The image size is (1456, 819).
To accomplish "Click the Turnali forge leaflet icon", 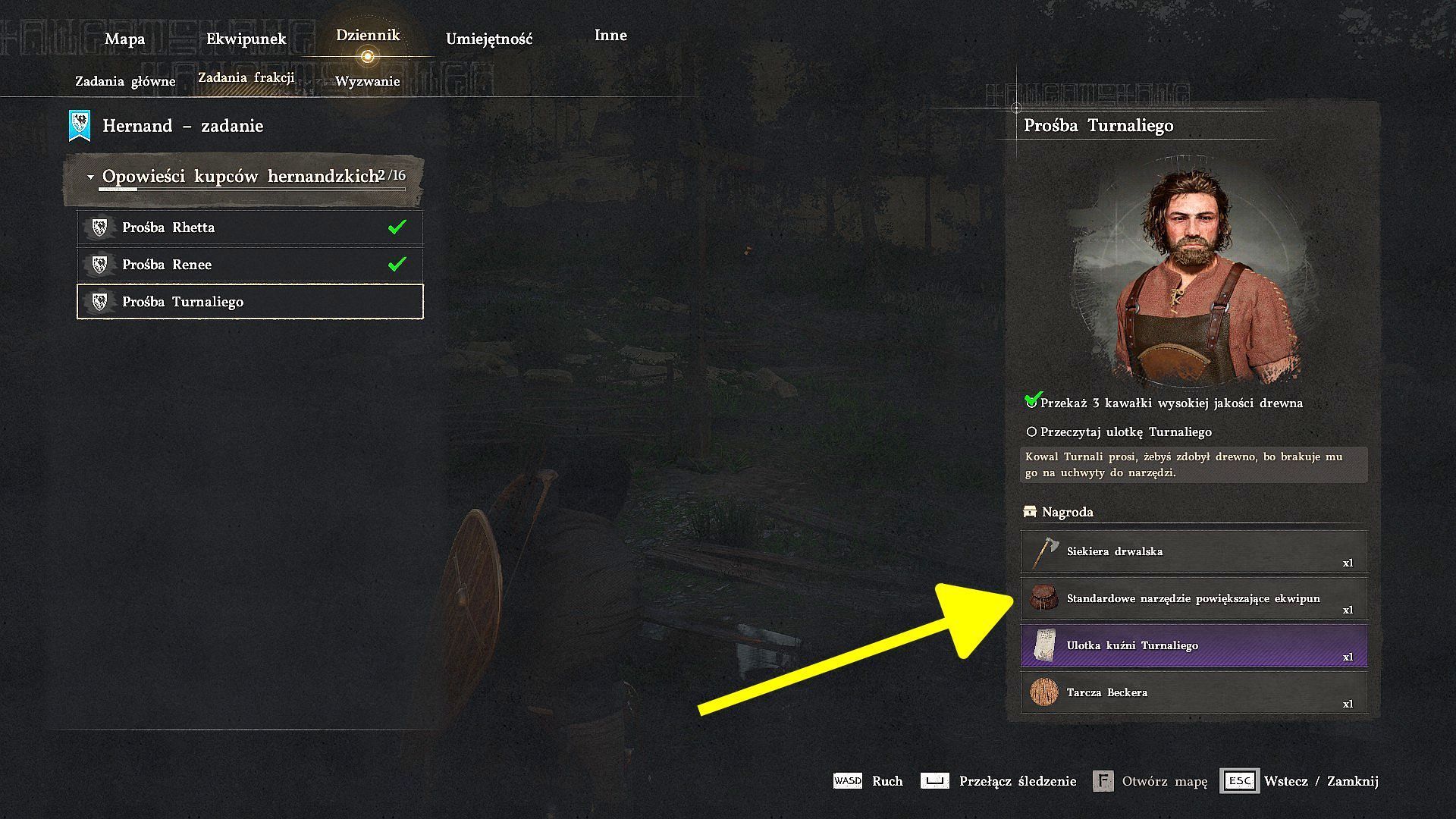I will coord(1045,645).
